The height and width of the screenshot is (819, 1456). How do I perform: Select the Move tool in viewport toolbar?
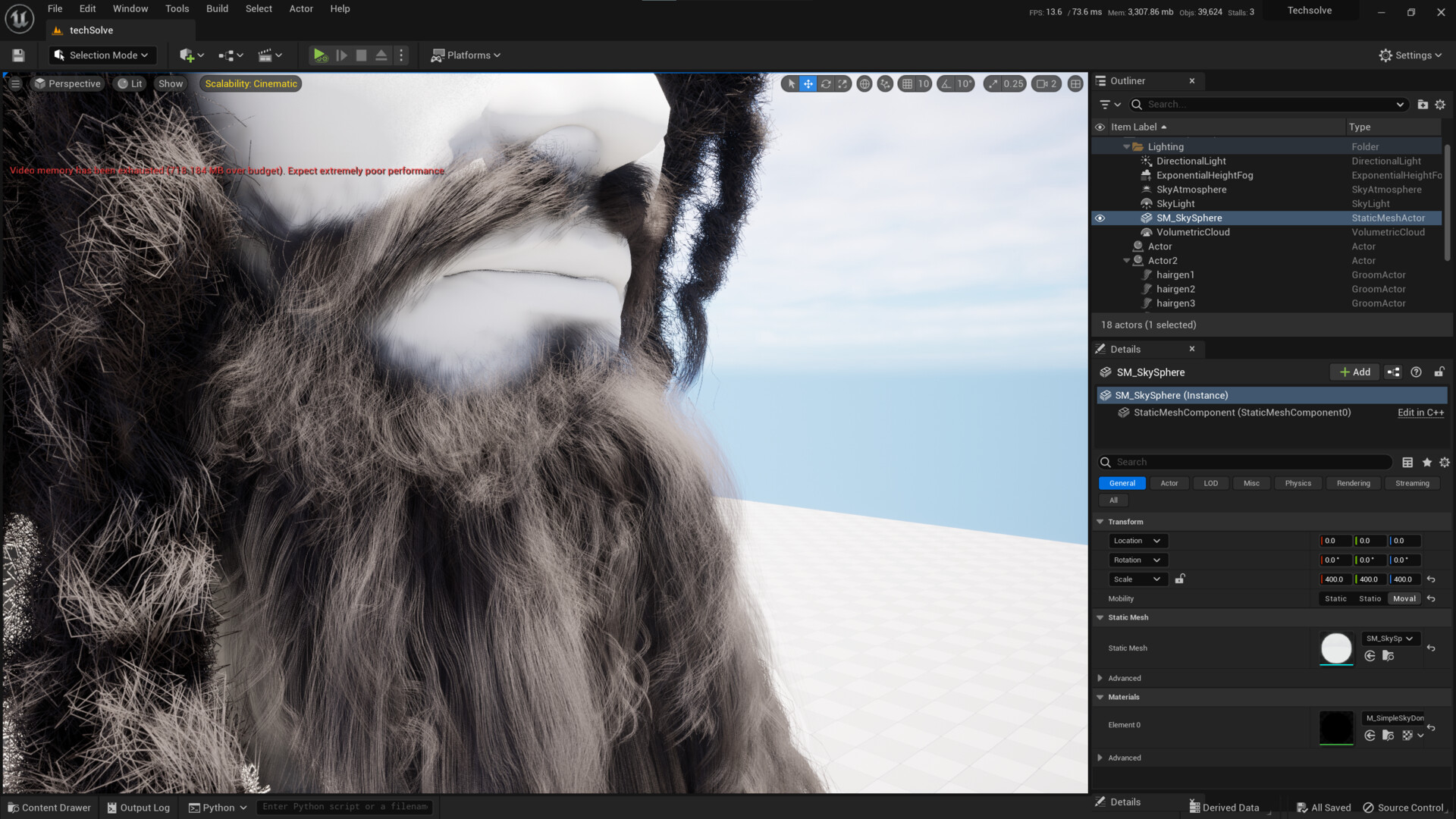click(x=807, y=83)
